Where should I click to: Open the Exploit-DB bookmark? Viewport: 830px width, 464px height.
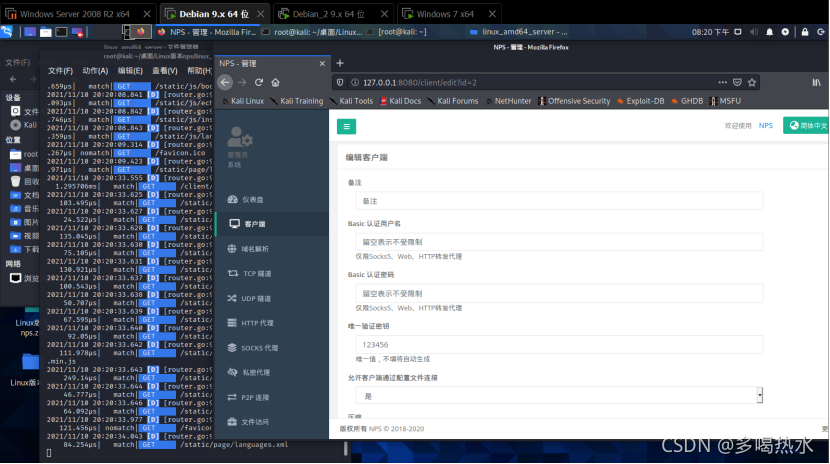click(640, 101)
